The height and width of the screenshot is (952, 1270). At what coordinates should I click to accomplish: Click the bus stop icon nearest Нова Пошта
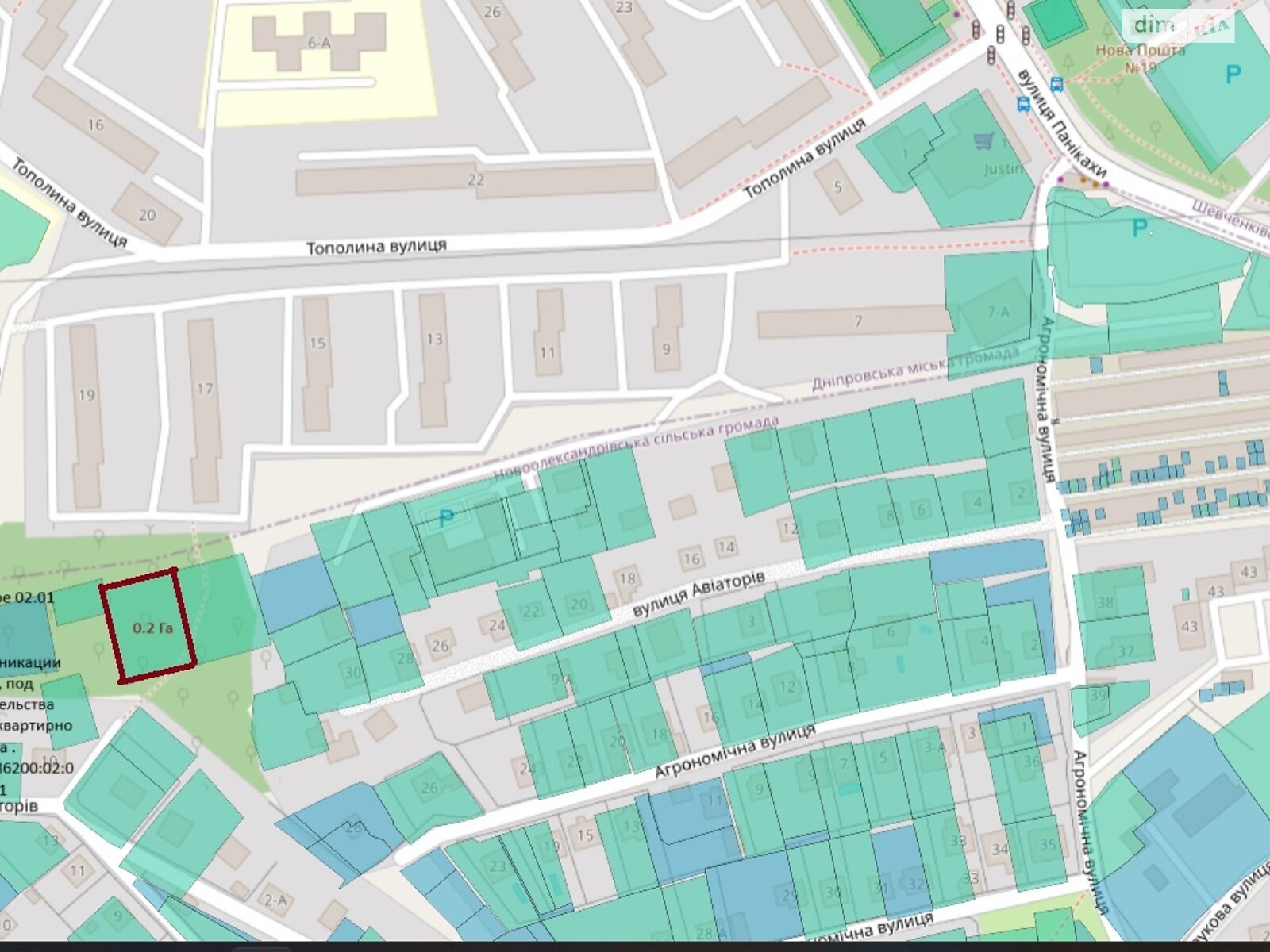(1056, 83)
